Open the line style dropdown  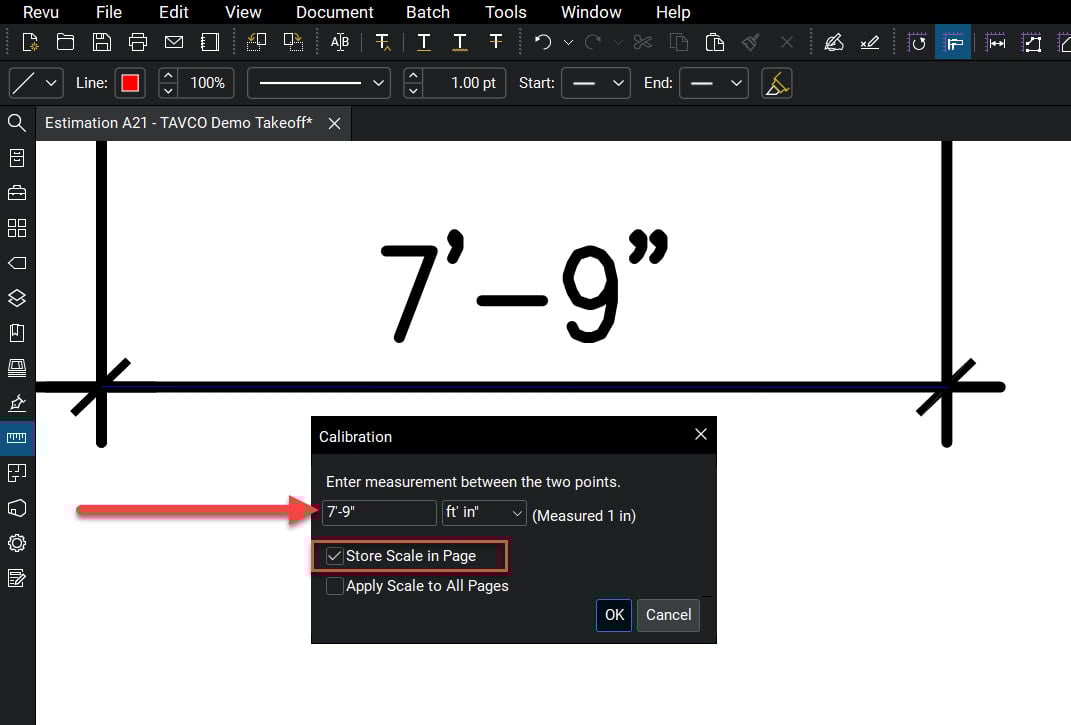click(318, 83)
